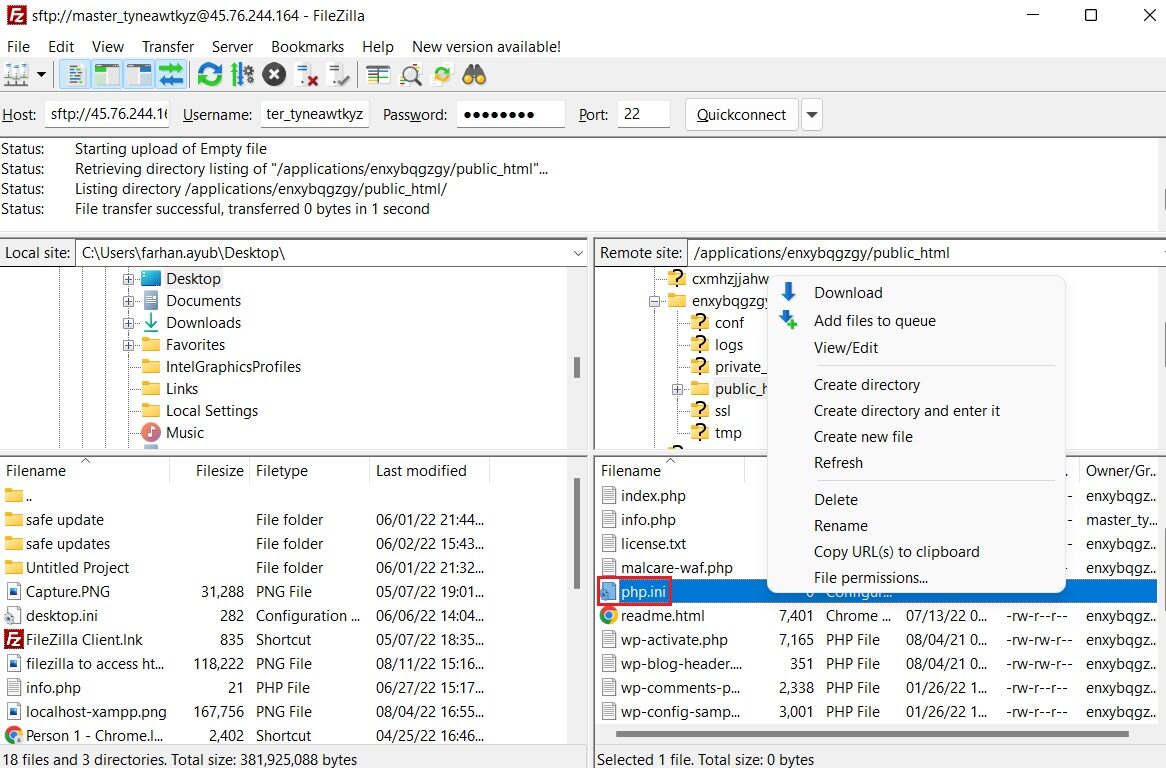Open the Site Manager dropdown arrow
Screen dimensions: 1166x768
pos(41,74)
